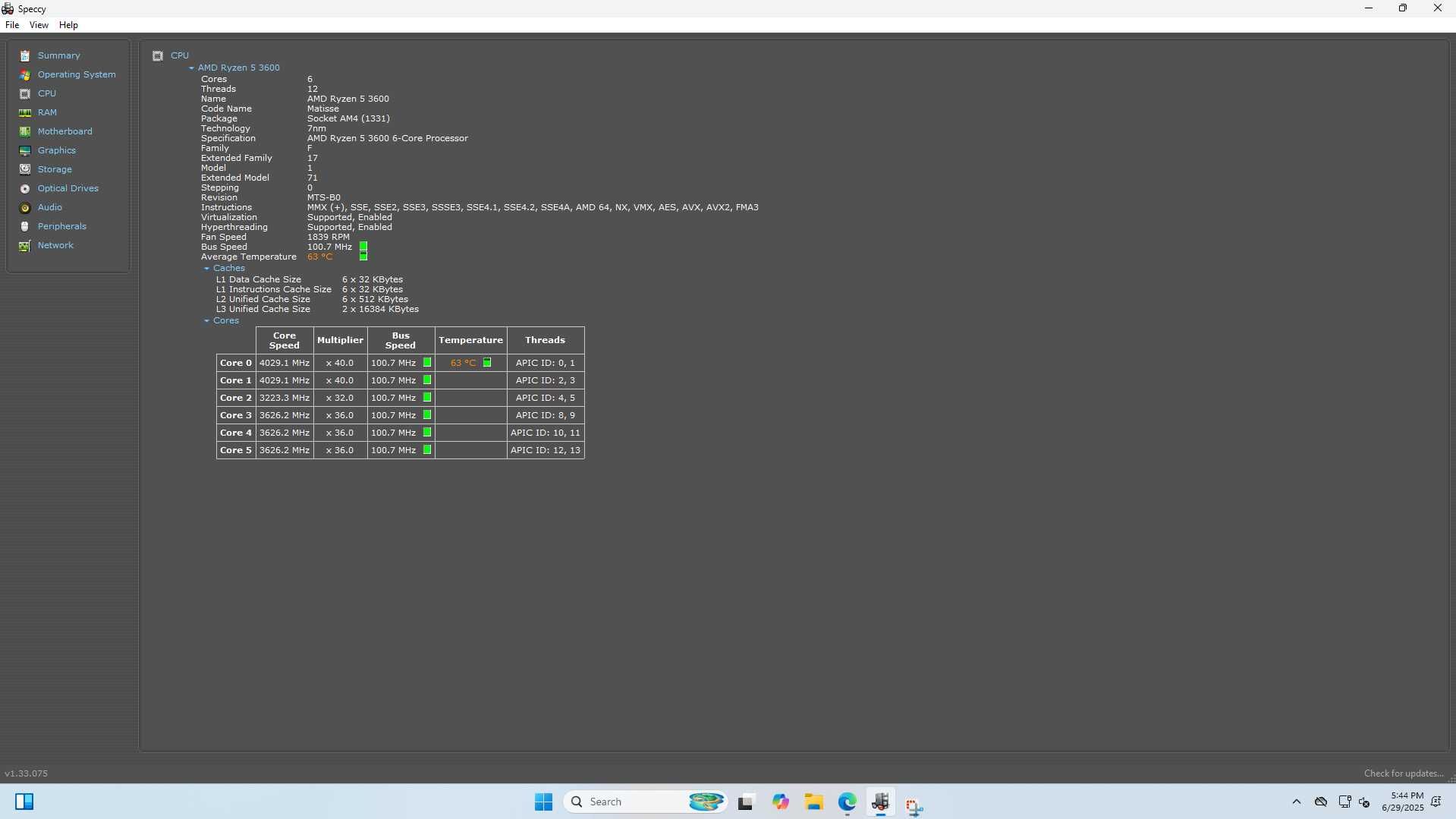Click the Threads column header
This screenshot has width=1456, height=819.
click(x=546, y=340)
